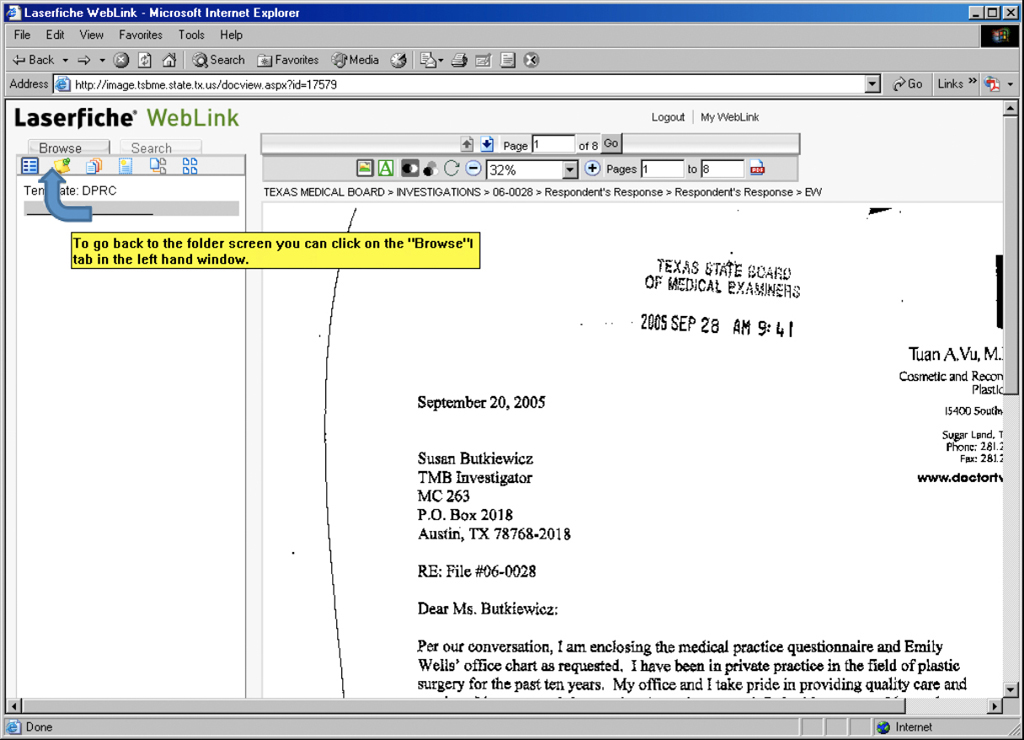The width and height of the screenshot is (1024, 740).
Task: Open the Back button history dropdown arrow
Action: 65,60
